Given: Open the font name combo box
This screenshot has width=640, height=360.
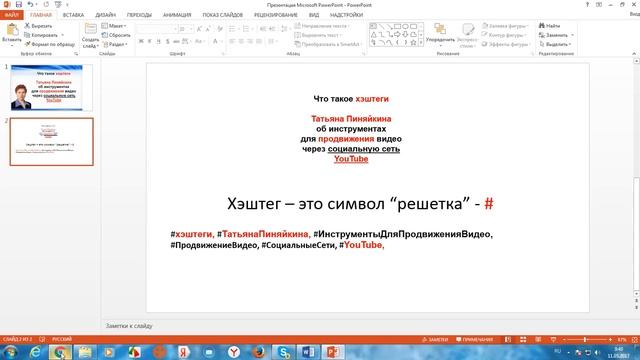Looking at the screenshot, I should pos(157,29).
